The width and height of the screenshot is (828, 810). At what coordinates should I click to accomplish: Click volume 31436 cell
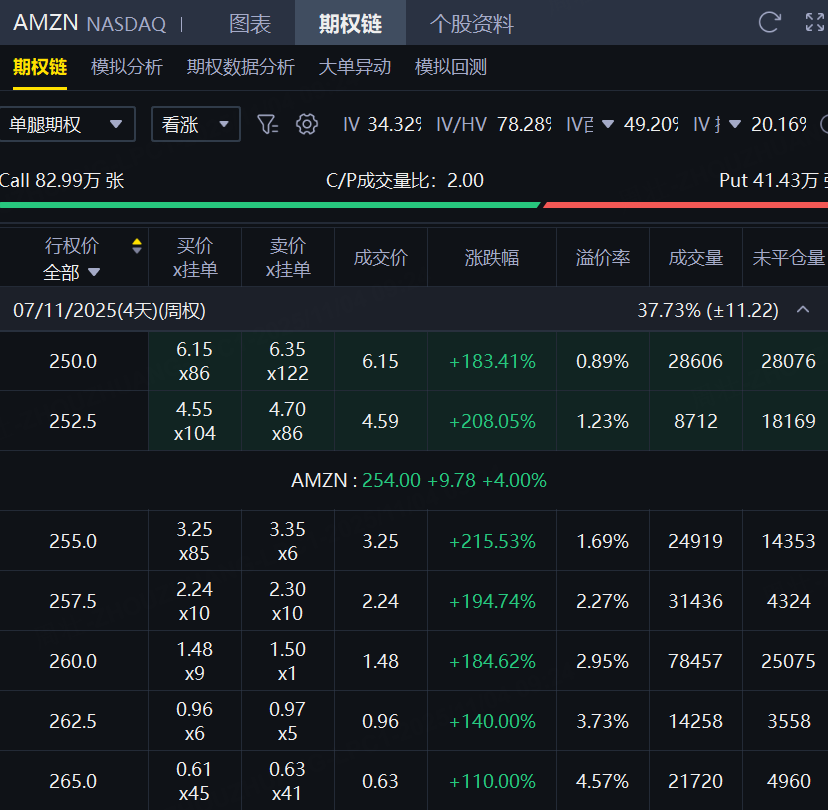tap(695, 601)
